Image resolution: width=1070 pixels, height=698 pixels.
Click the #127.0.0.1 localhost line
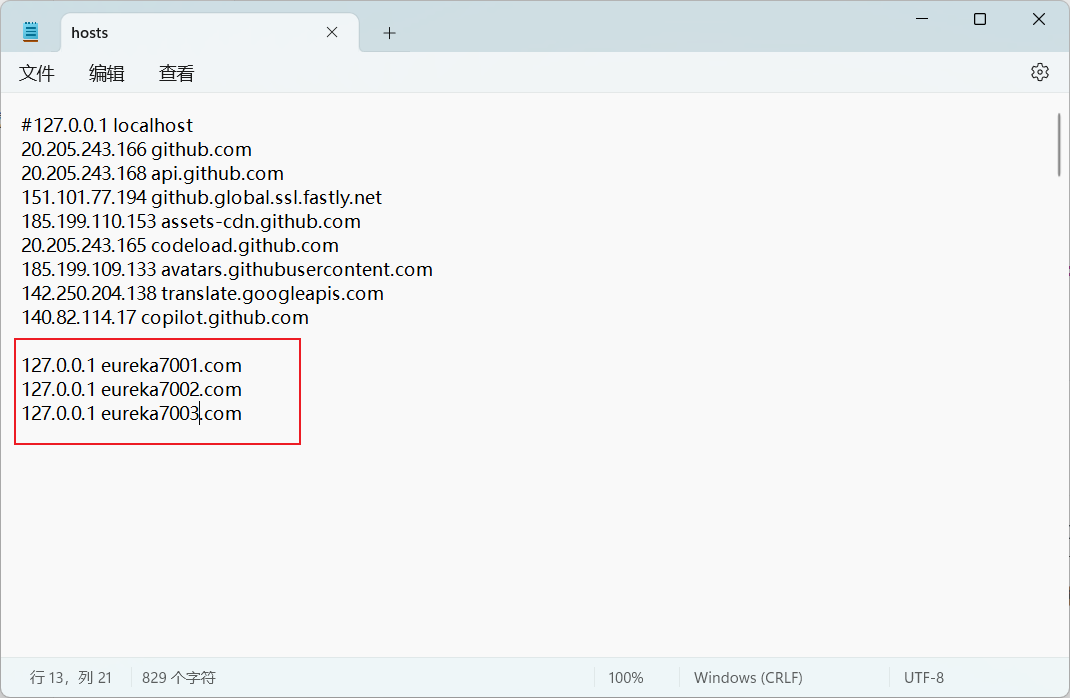coord(107,126)
